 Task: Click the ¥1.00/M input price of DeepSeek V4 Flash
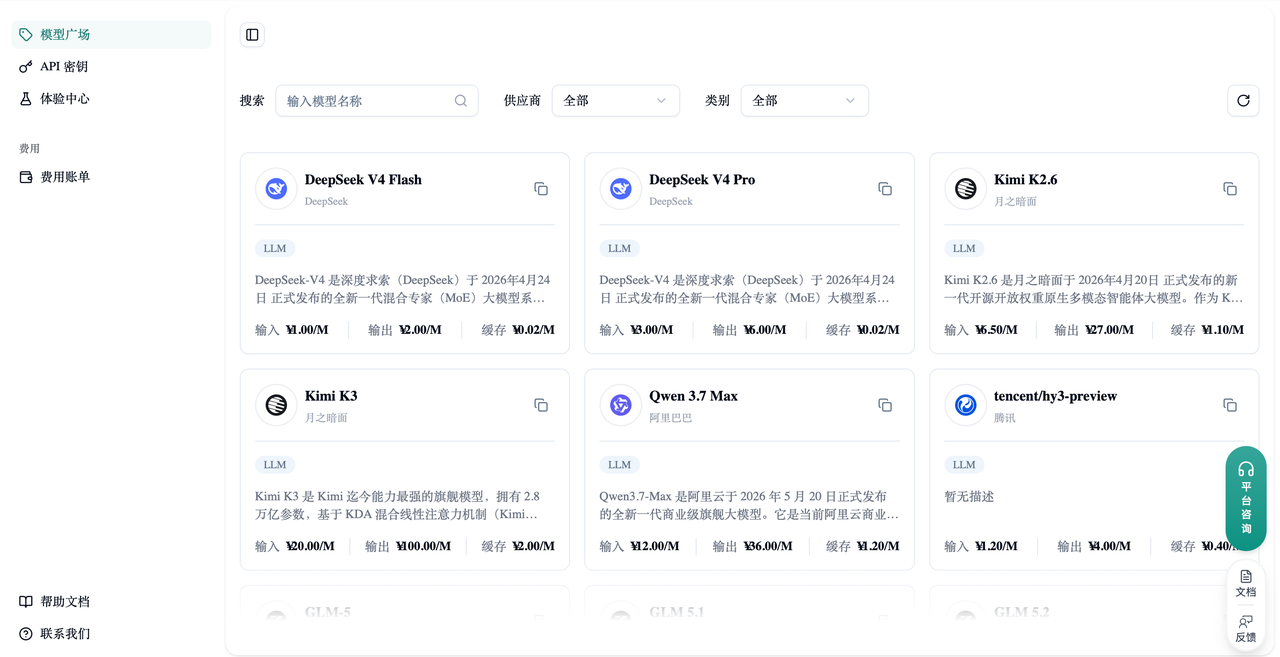[306, 330]
